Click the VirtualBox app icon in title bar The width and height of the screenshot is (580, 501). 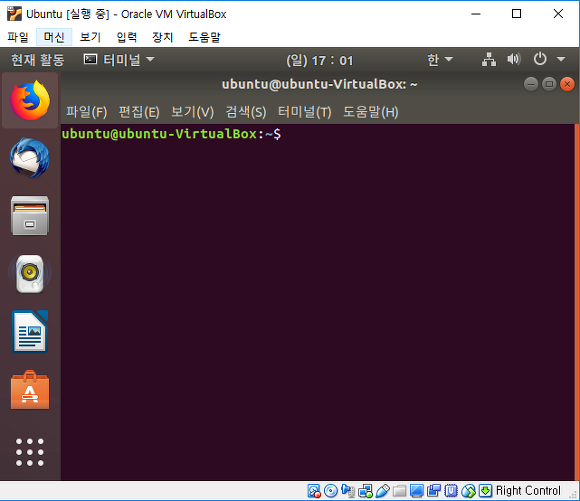(x=14, y=14)
